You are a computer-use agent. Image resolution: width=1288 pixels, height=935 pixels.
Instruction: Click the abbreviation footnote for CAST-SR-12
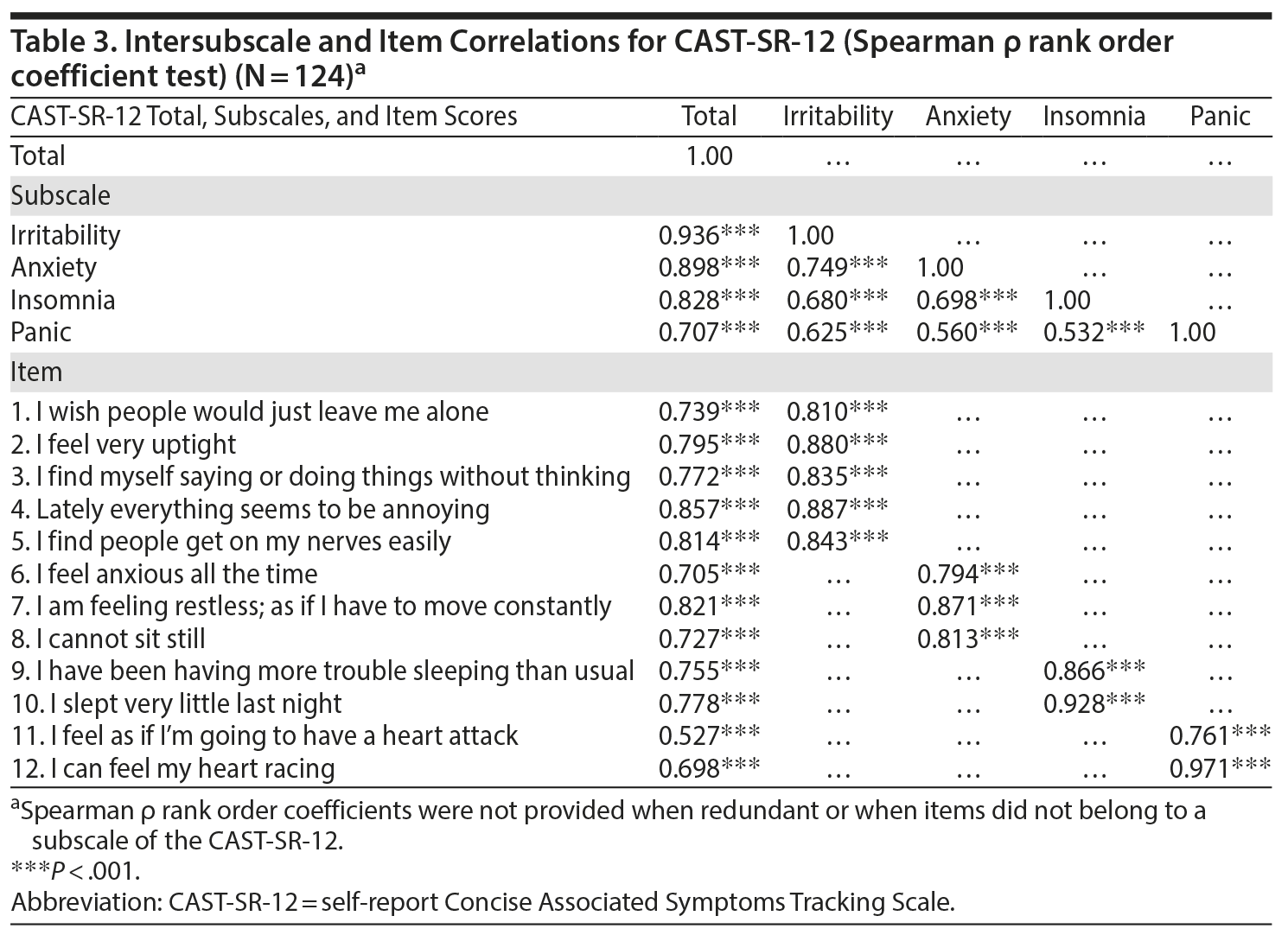(x=483, y=903)
